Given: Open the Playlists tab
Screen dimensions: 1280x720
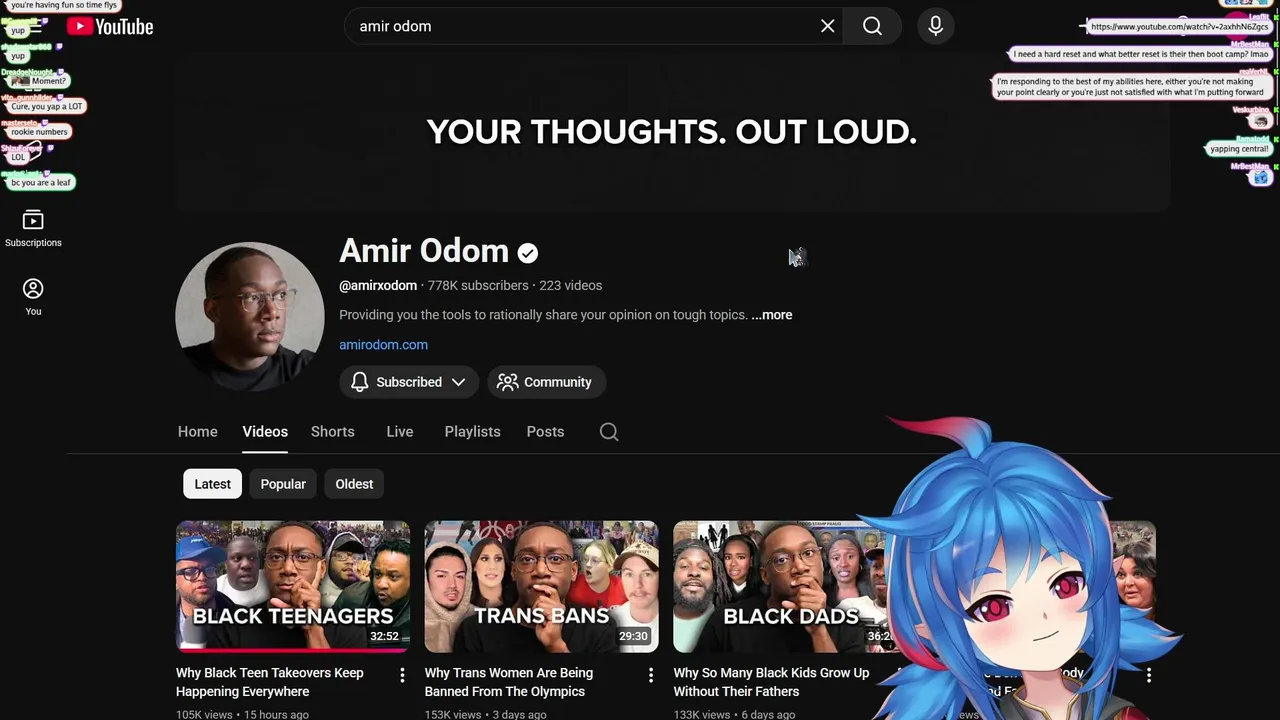Looking at the screenshot, I should coord(472,432).
